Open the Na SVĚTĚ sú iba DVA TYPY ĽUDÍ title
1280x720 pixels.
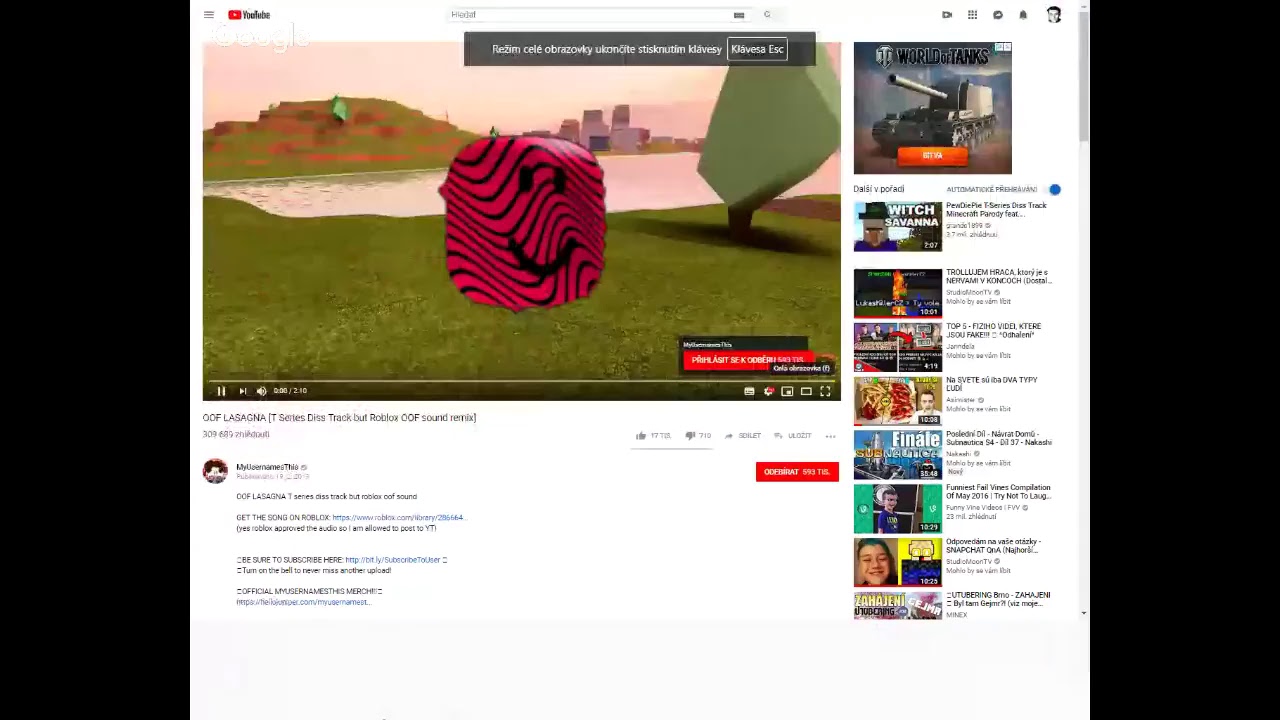tap(991, 384)
